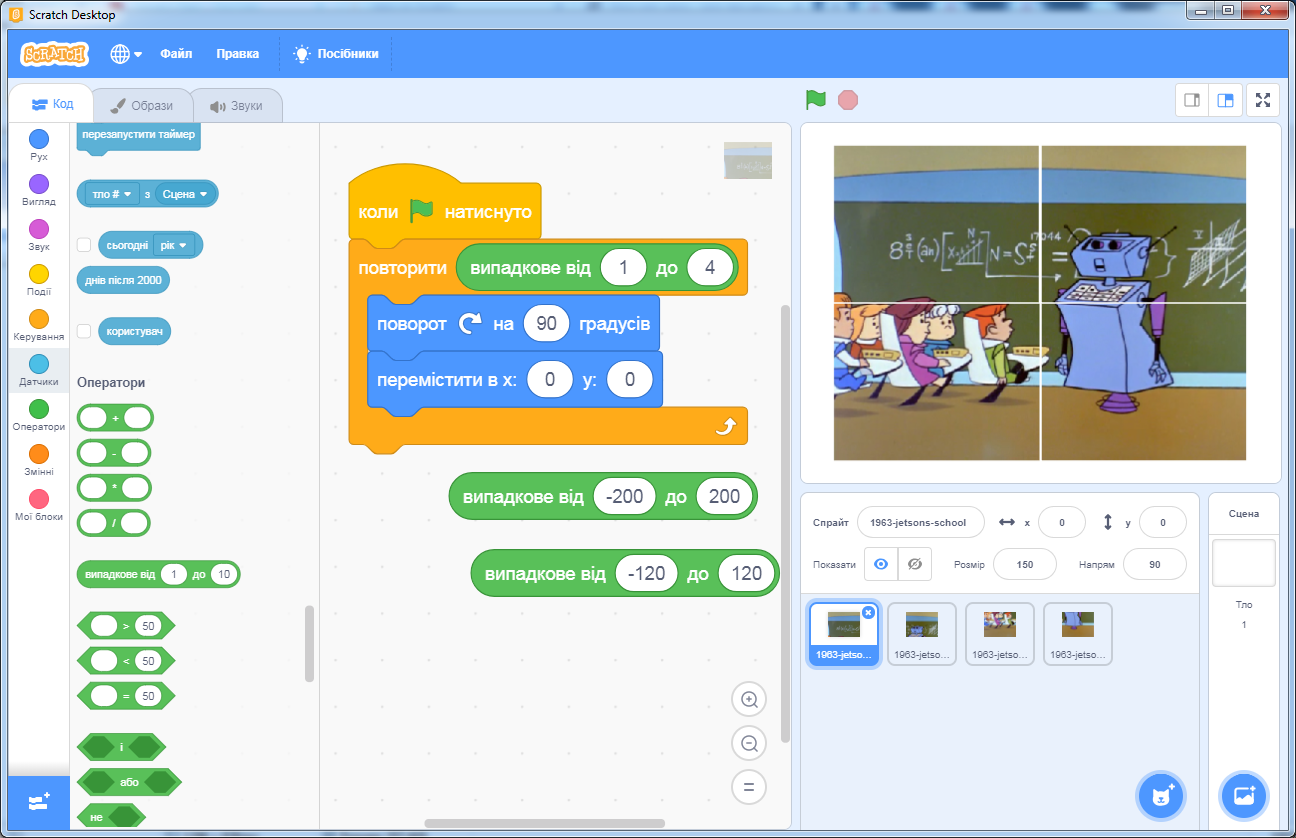Click the subtraction operator block

[x=115, y=453]
